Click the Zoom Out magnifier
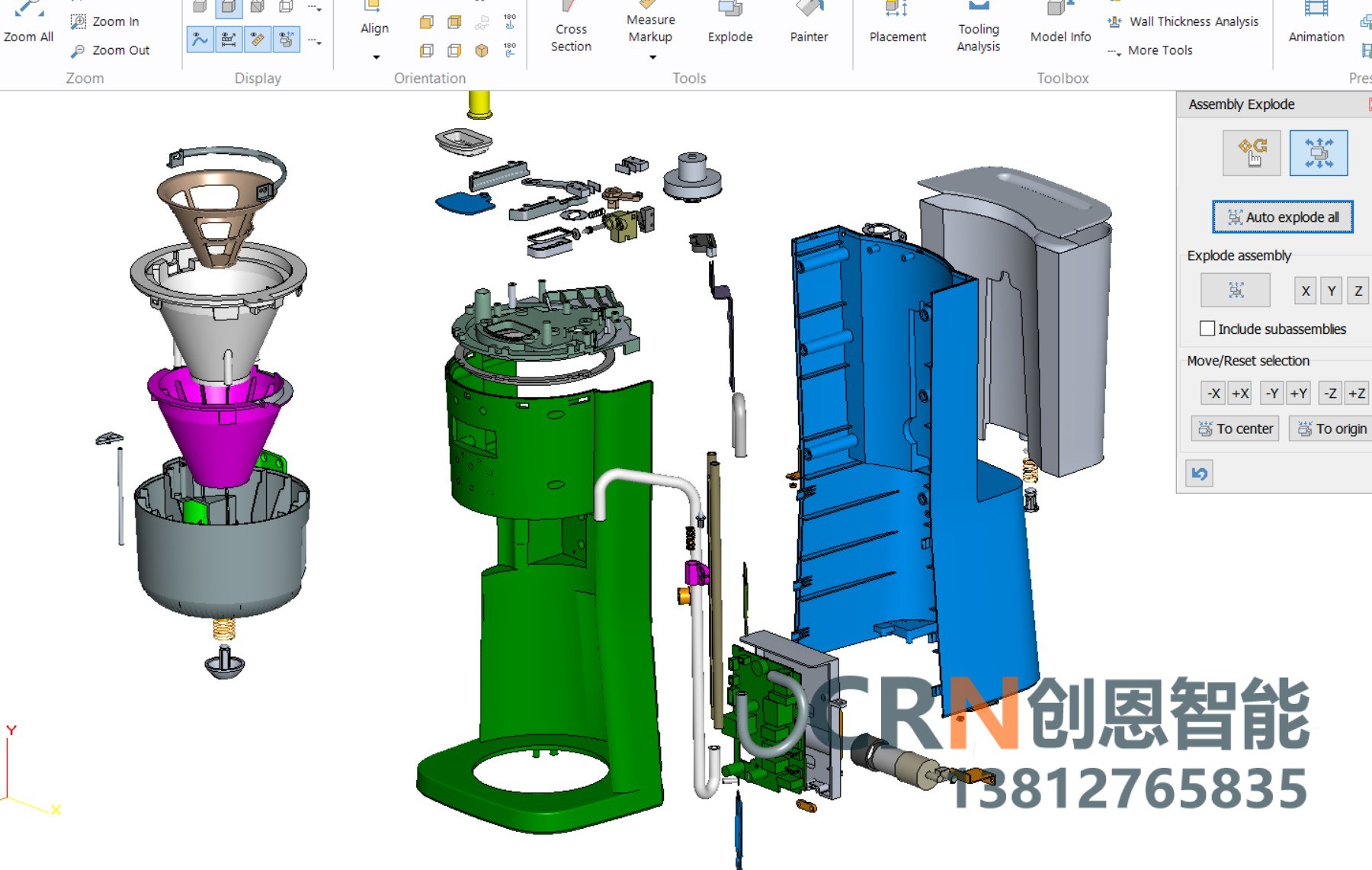The width and height of the screenshot is (1372, 870). [78, 50]
